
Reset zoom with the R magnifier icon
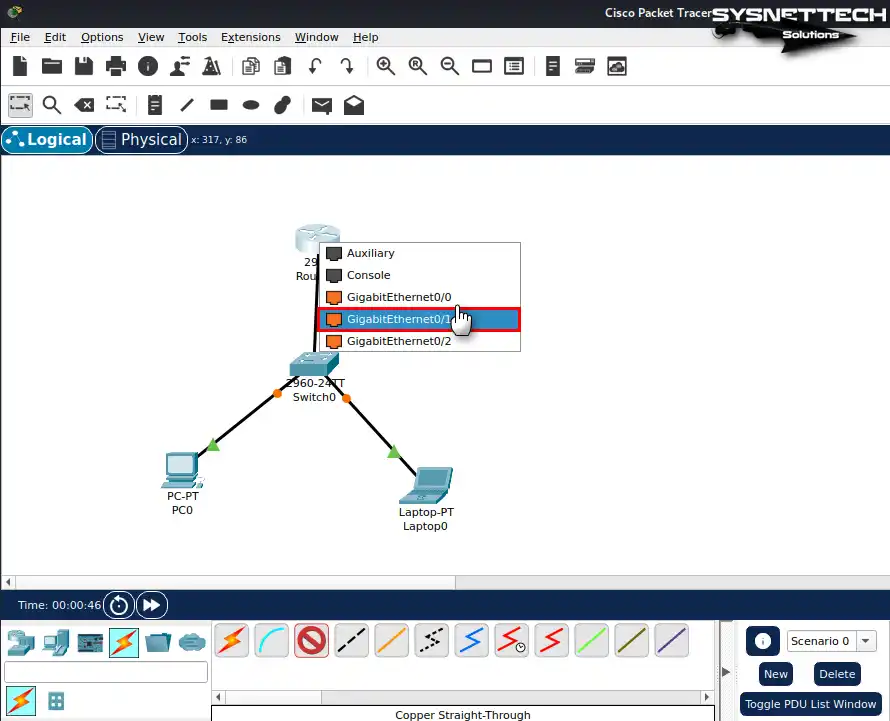[418, 66]
